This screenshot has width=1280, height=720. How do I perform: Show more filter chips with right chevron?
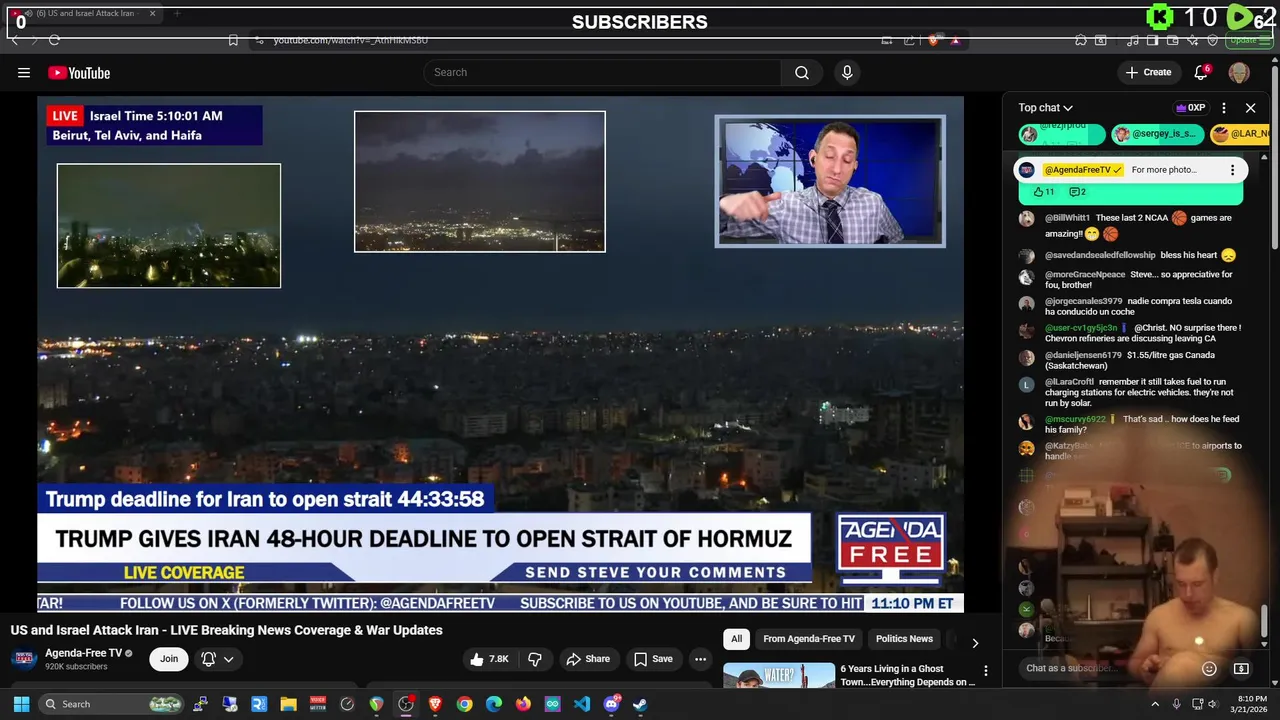point(975,643)
